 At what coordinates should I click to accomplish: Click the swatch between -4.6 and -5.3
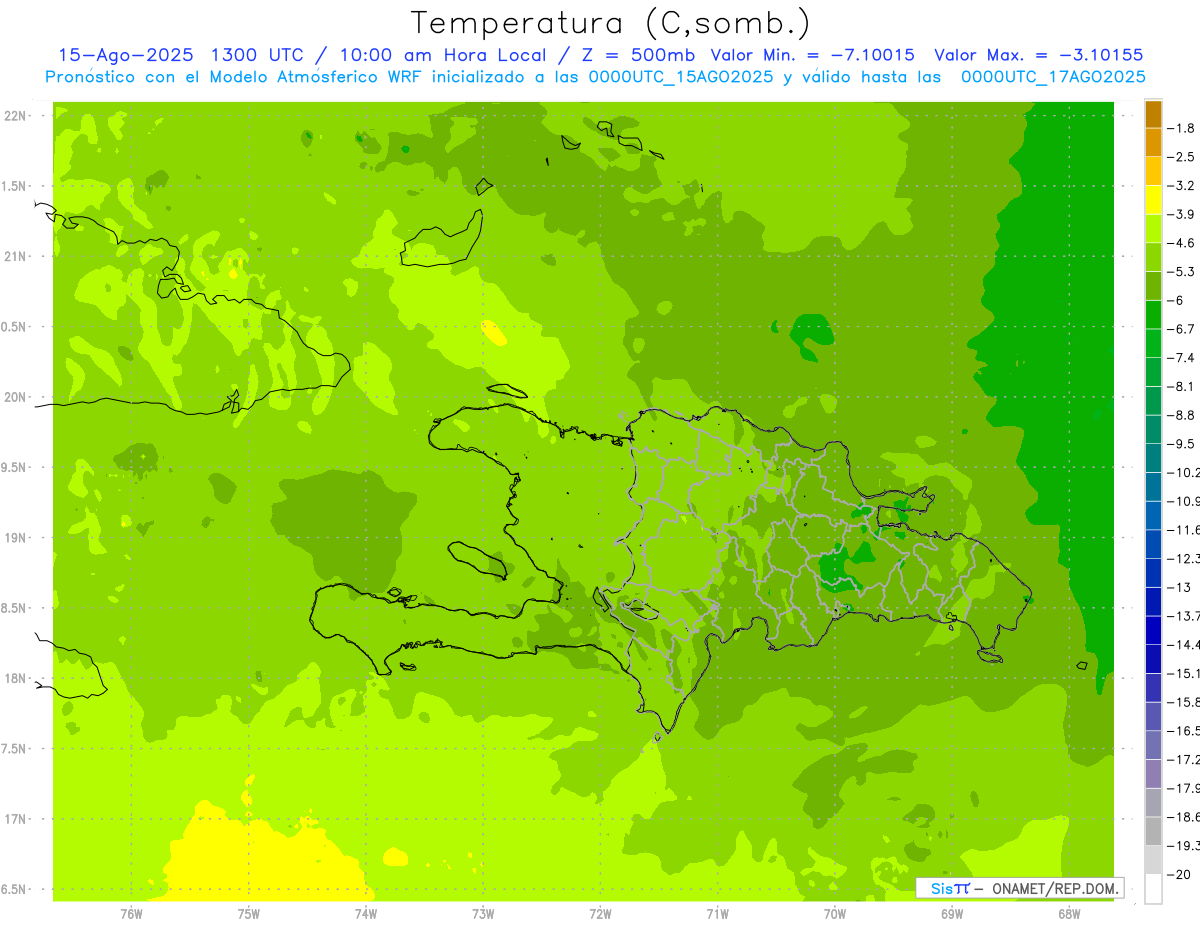1153,257
